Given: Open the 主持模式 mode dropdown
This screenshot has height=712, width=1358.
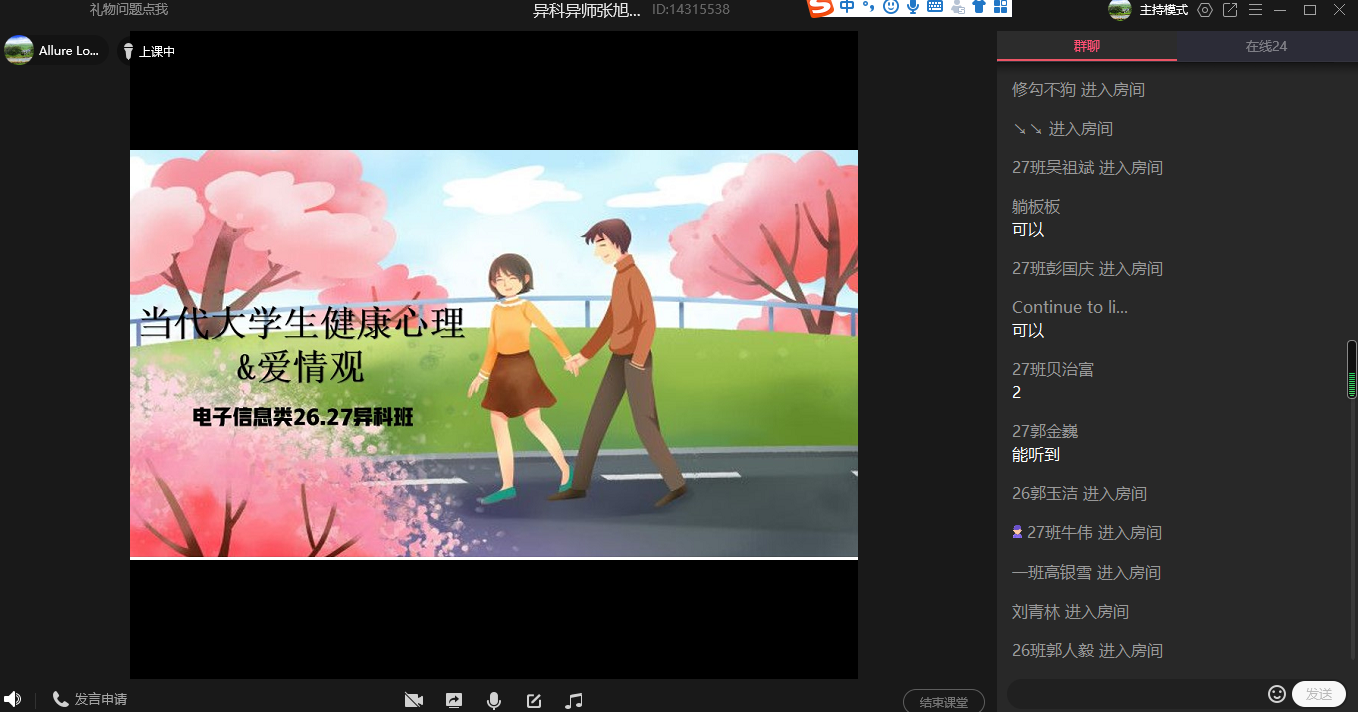Looking at the screenshot, I should 1163,10.
